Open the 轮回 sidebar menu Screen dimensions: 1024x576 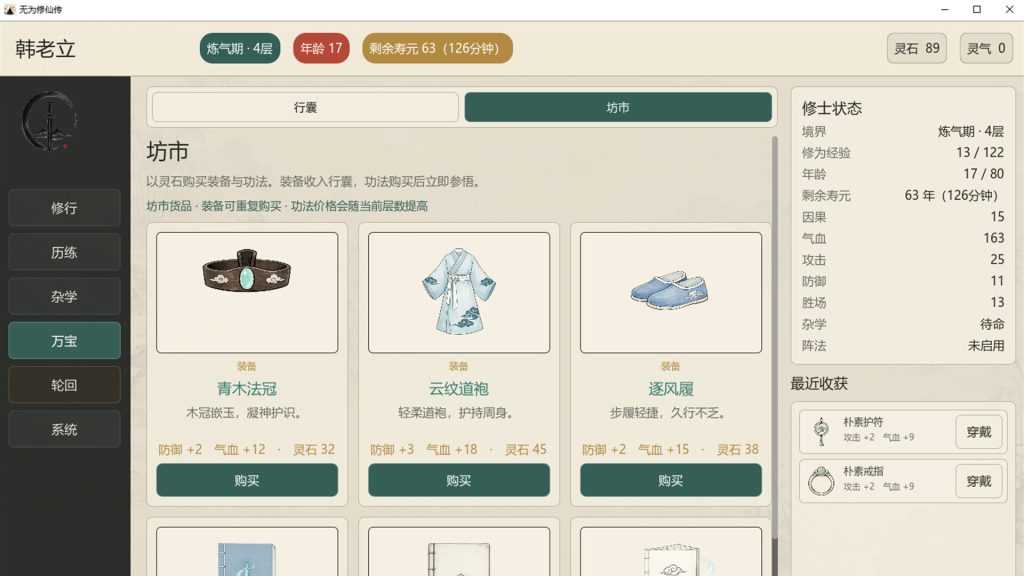point(64,385)
